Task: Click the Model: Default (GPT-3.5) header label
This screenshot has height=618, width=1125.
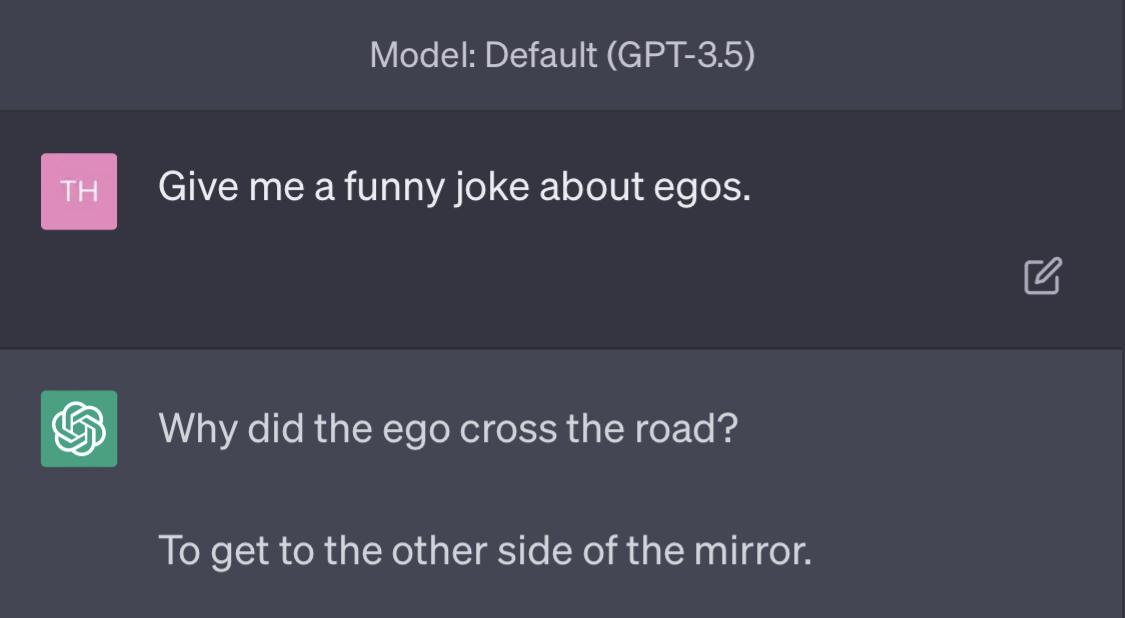Action: point(562,55)
